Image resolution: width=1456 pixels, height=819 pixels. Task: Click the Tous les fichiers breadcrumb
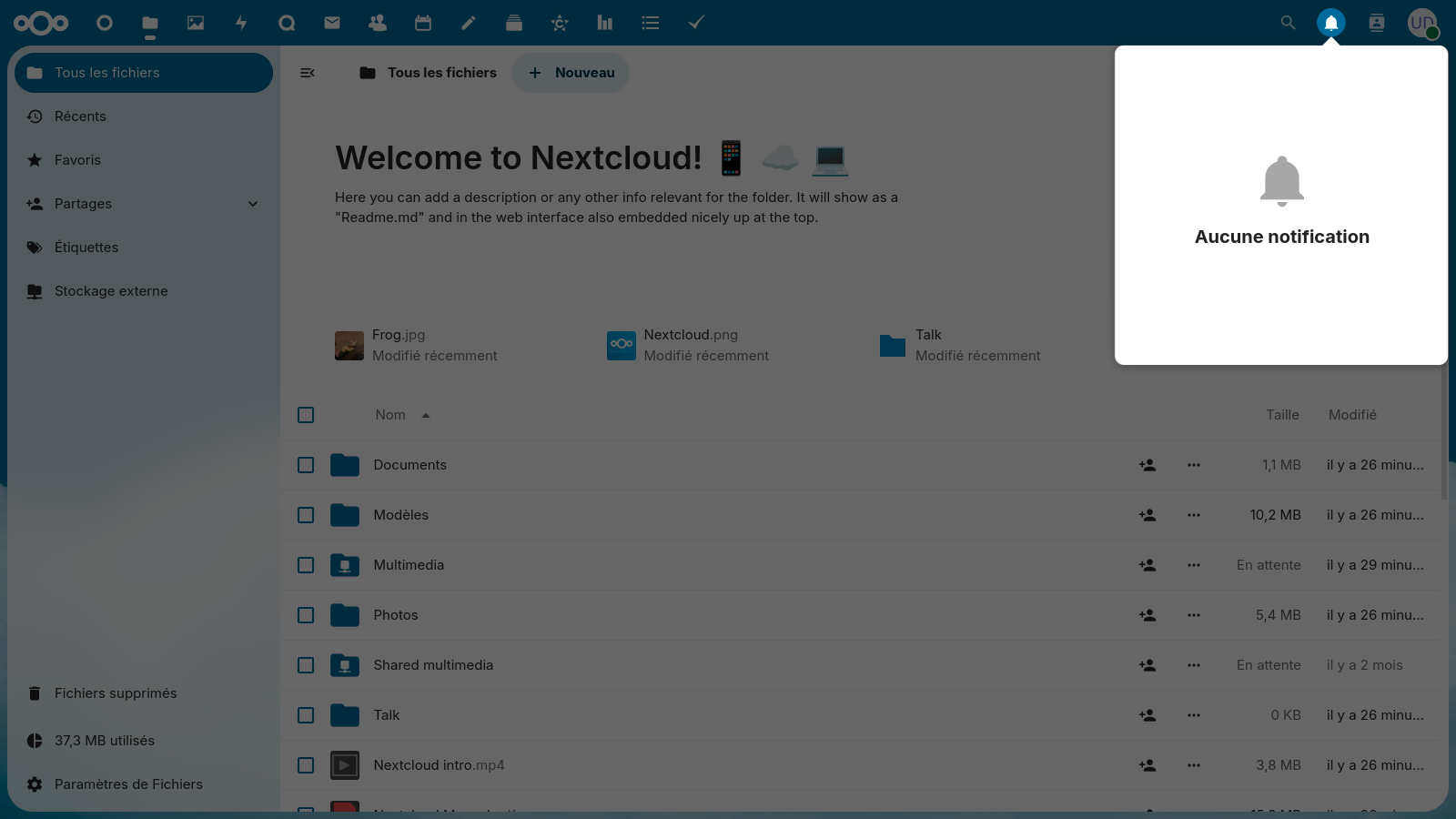coord(428,73)
